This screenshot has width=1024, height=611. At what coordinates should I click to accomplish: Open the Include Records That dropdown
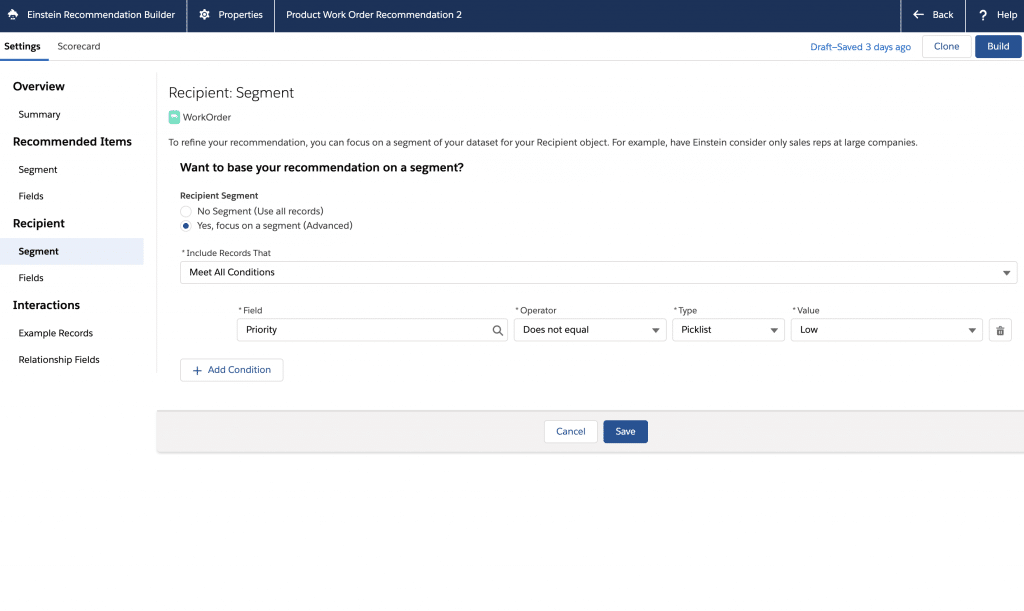click(x=598, y=272)
